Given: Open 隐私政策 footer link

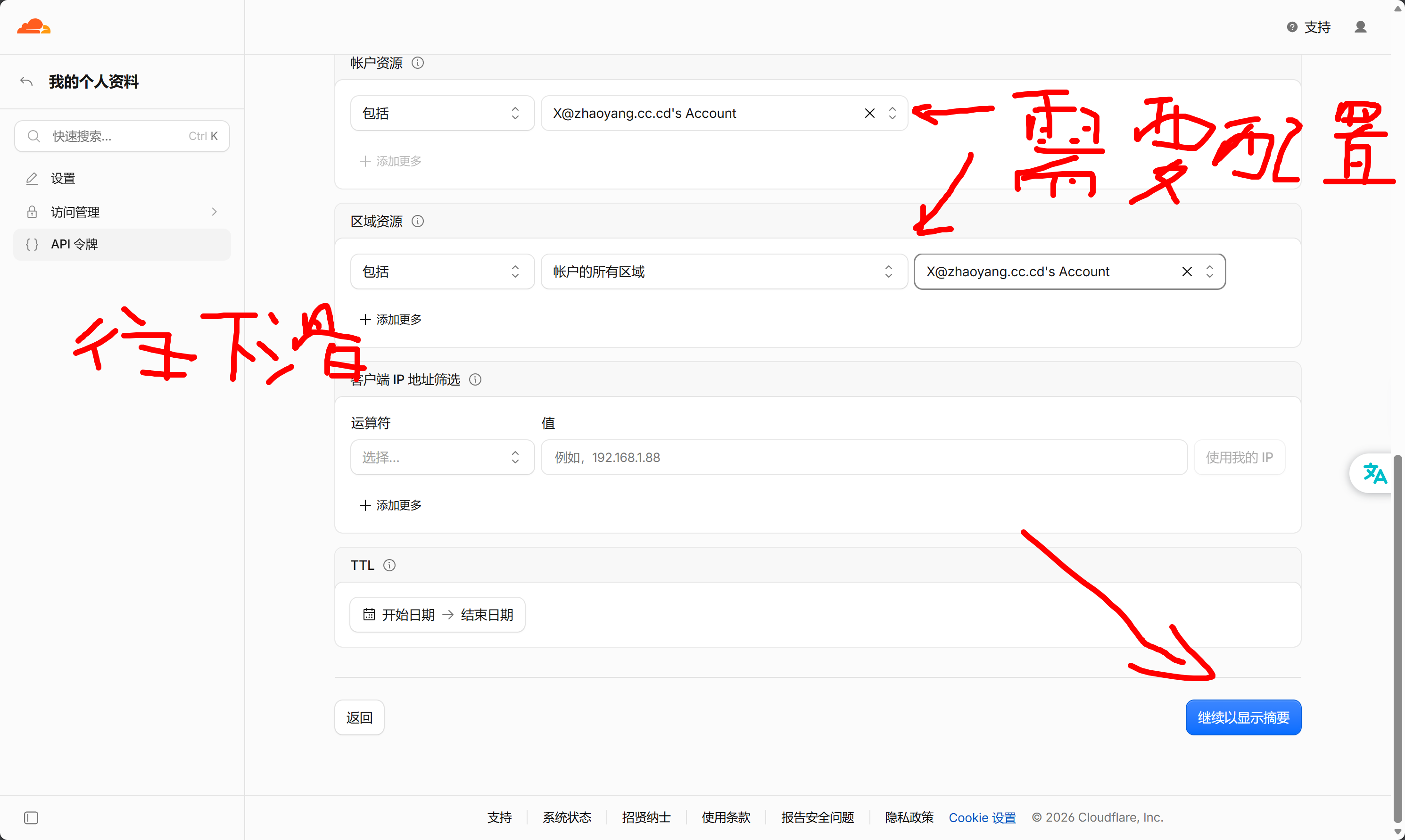Looking at the screenshot, I should pos(909,817).
